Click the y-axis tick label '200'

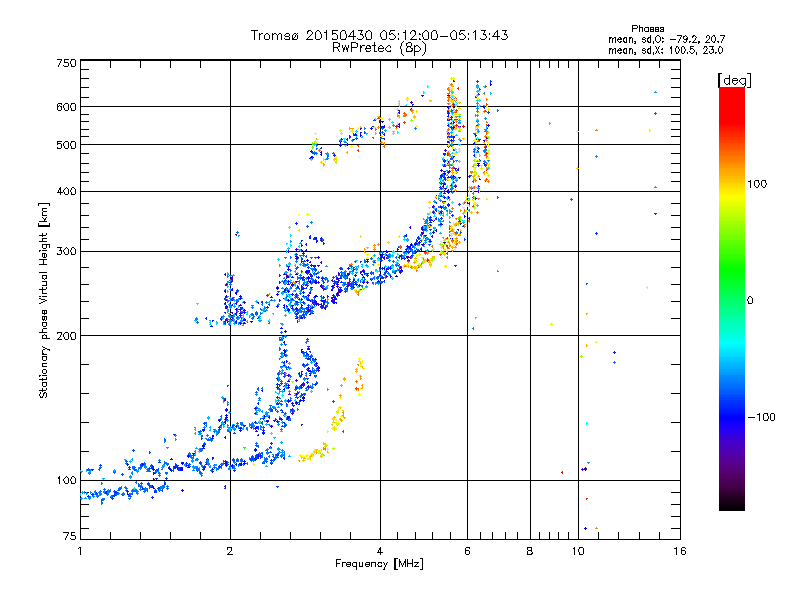click(x=66, y=336)
